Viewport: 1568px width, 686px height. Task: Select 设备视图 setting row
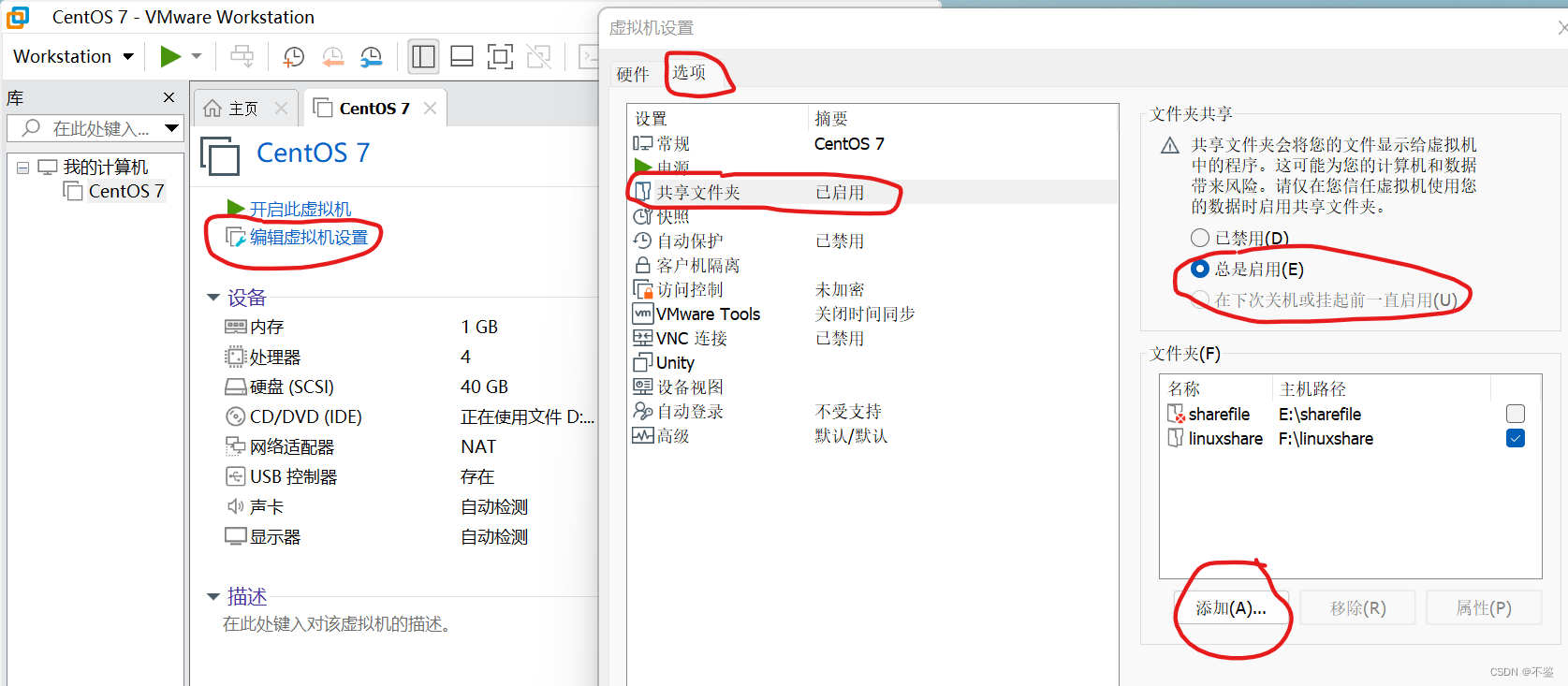point(872,387)
